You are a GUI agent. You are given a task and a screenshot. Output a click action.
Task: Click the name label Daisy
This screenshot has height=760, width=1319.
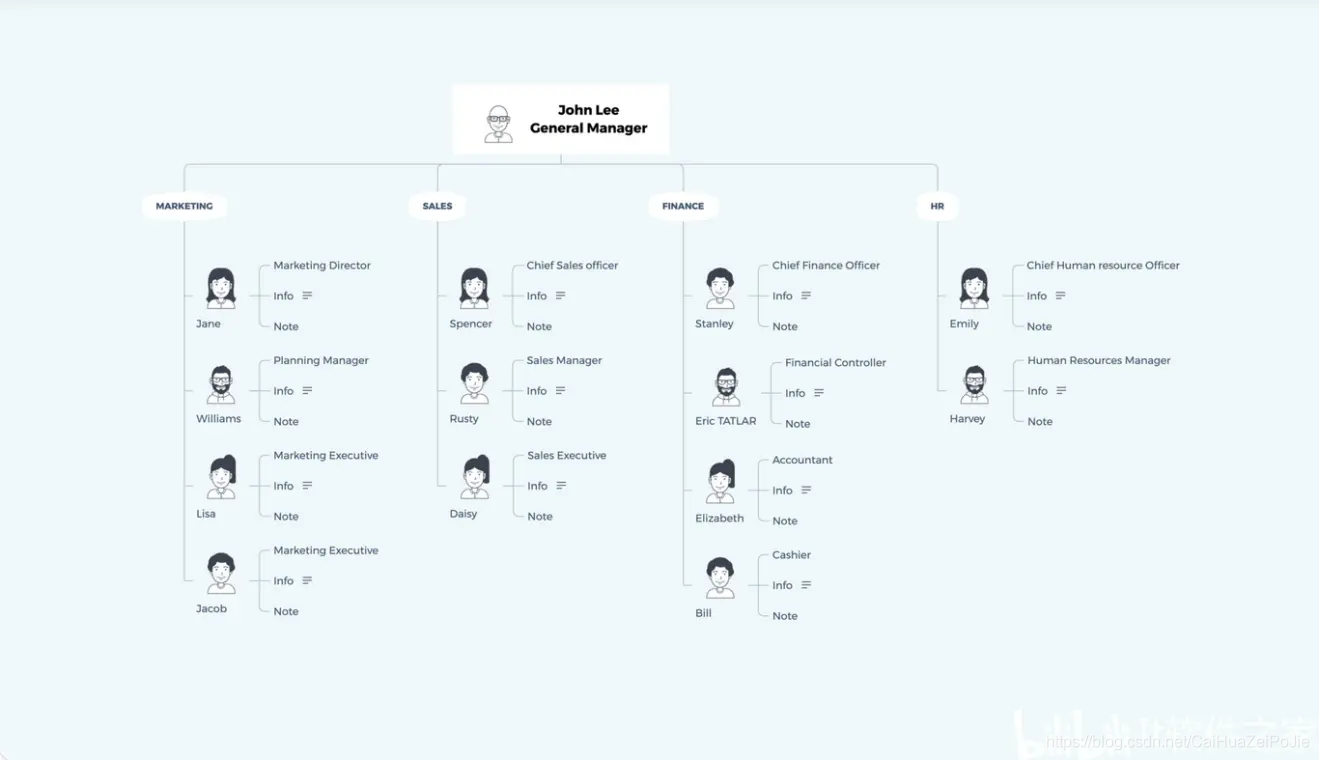tap(463, 514)
